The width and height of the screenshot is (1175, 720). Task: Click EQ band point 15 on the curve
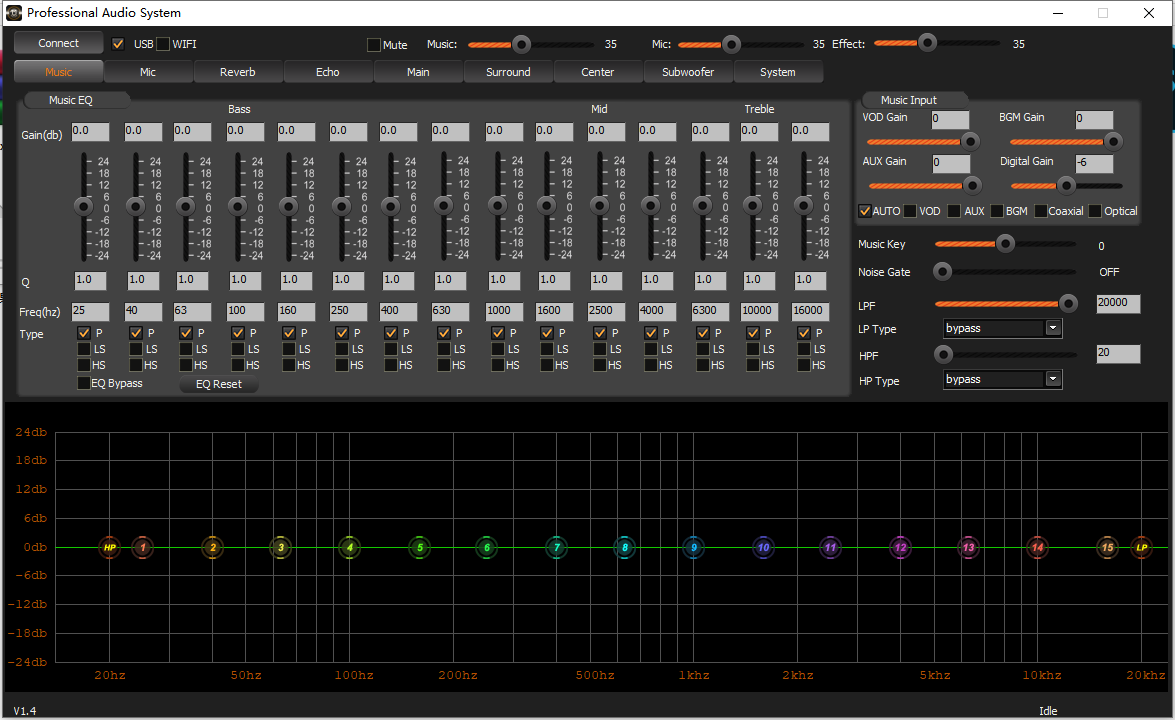1106,548
